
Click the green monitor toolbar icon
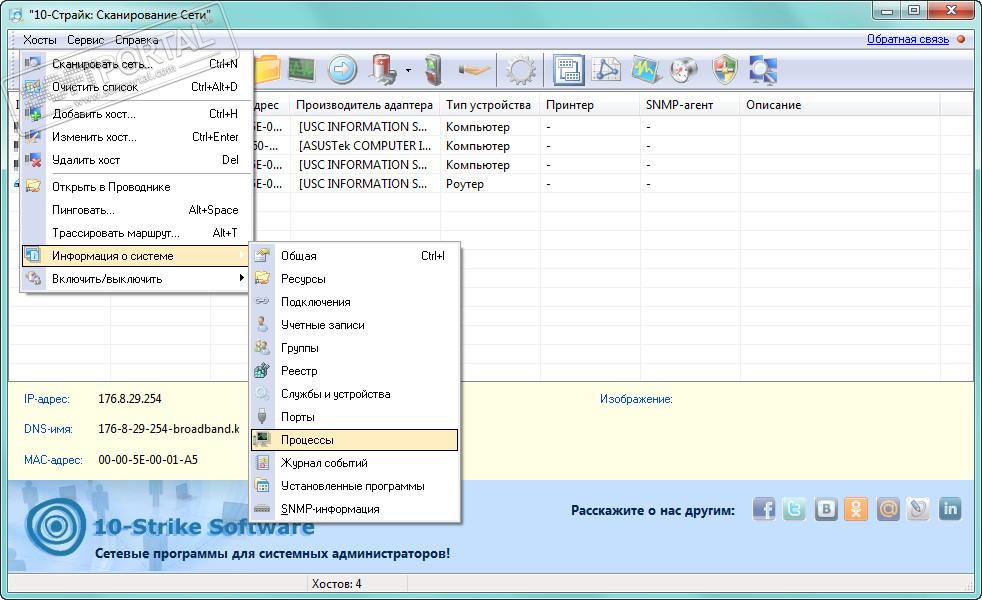302,70
